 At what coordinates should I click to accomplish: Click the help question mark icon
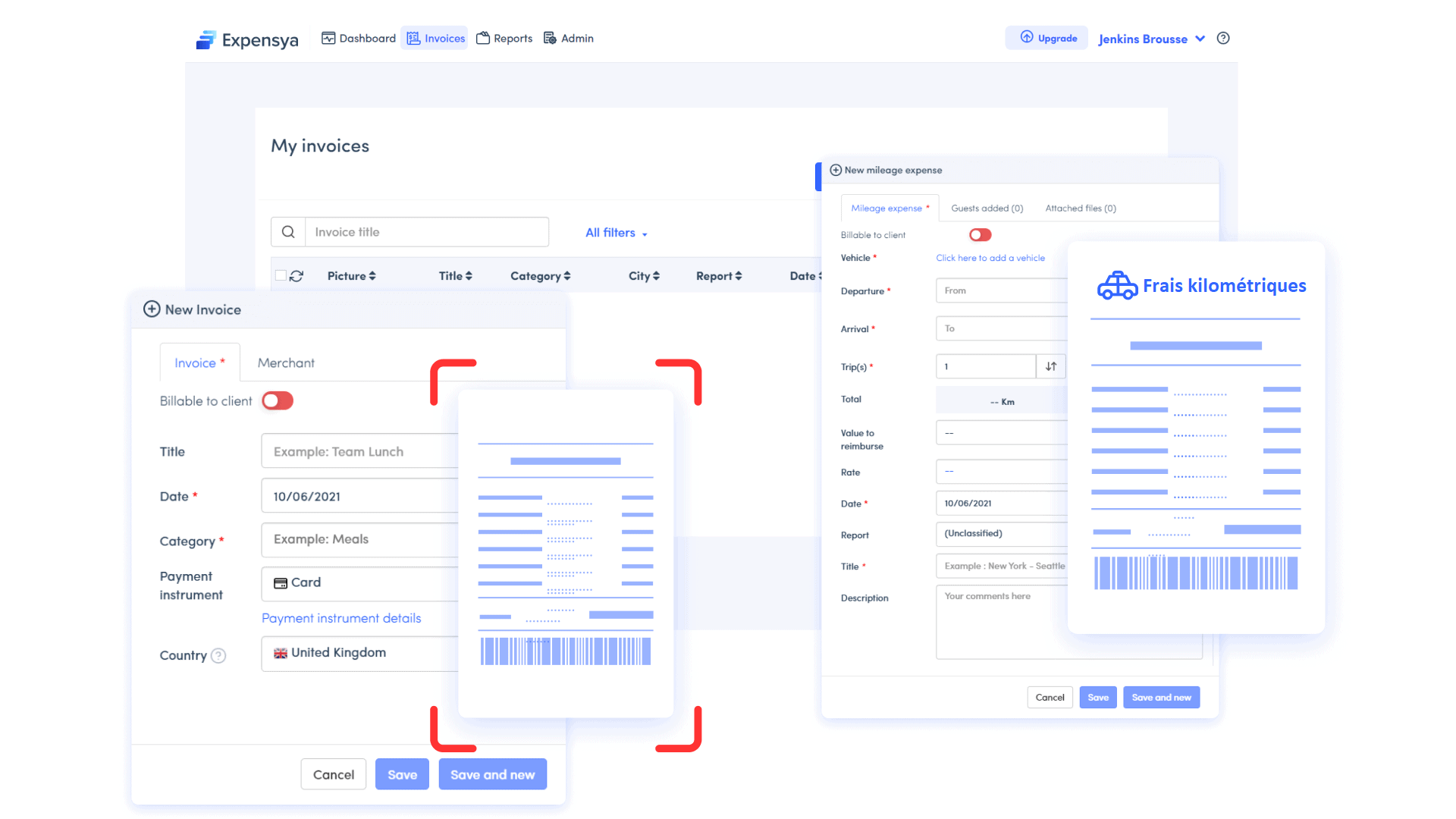[1222, 38]
